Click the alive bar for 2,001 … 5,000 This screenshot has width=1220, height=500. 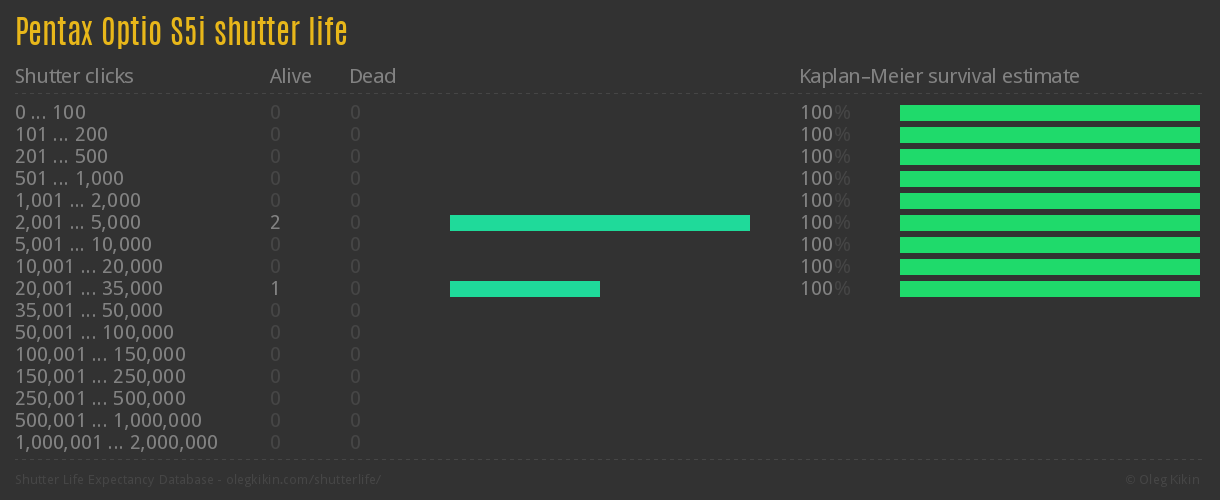pyautogui.click(x=599, y=223)
